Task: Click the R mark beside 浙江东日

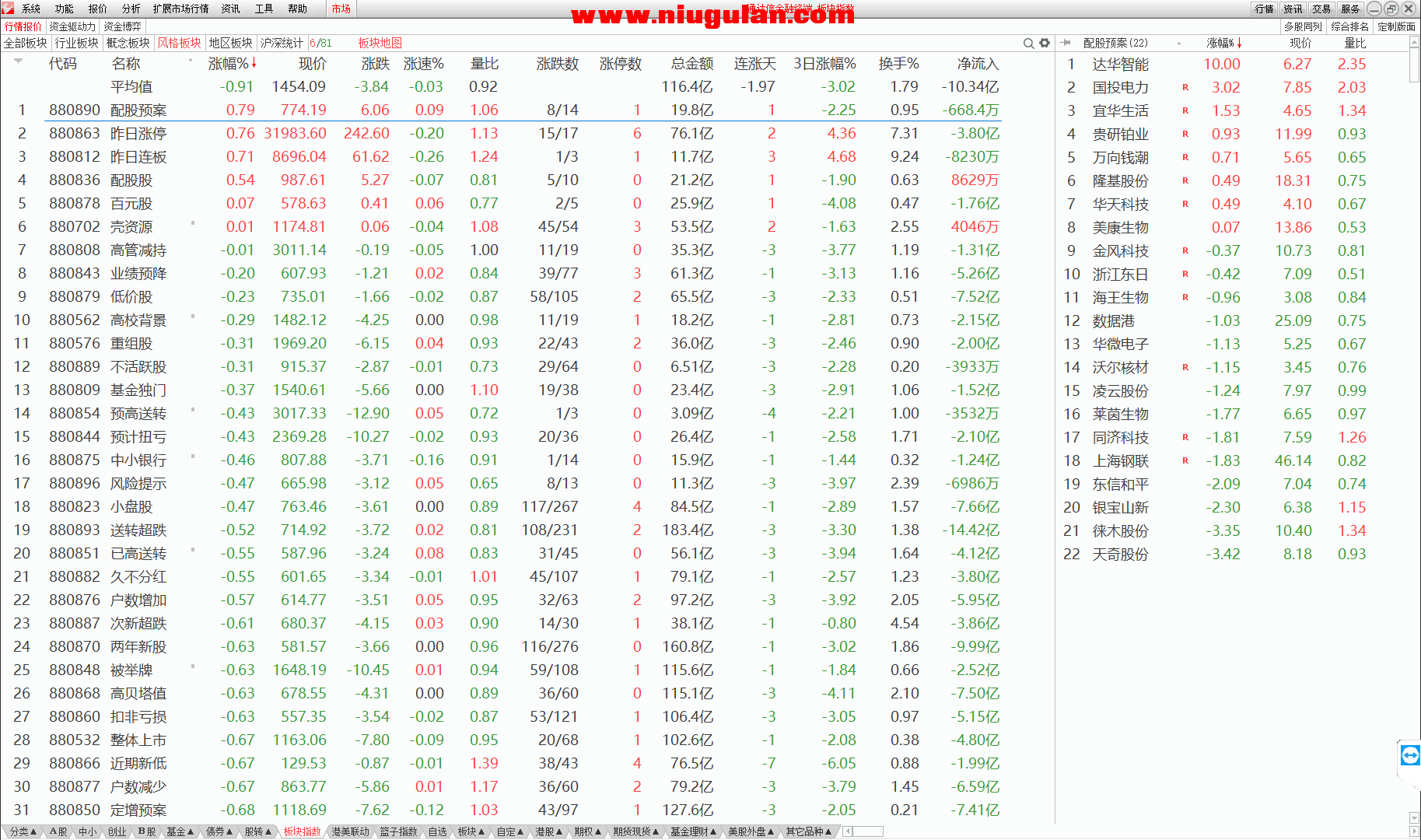Action: click(x=1185, y=274)
